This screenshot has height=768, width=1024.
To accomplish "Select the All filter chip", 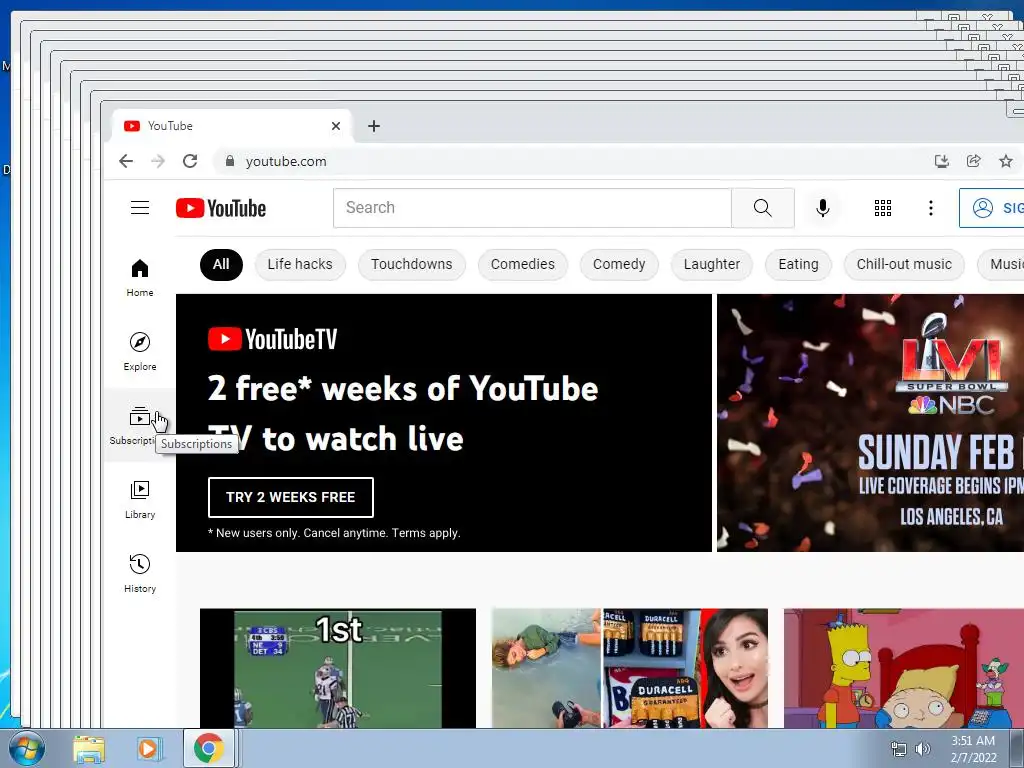I will 221,264.
